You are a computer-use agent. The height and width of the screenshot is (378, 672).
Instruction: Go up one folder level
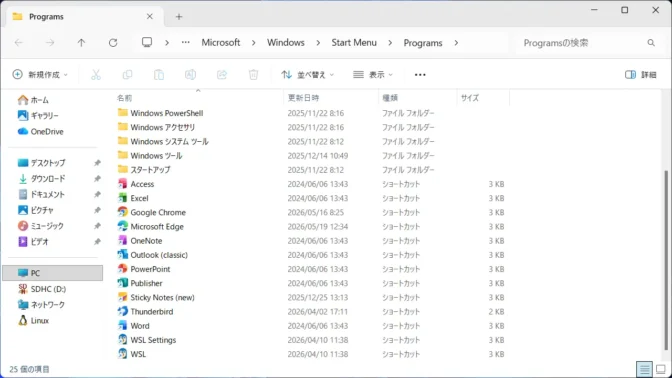click(81, 42)
